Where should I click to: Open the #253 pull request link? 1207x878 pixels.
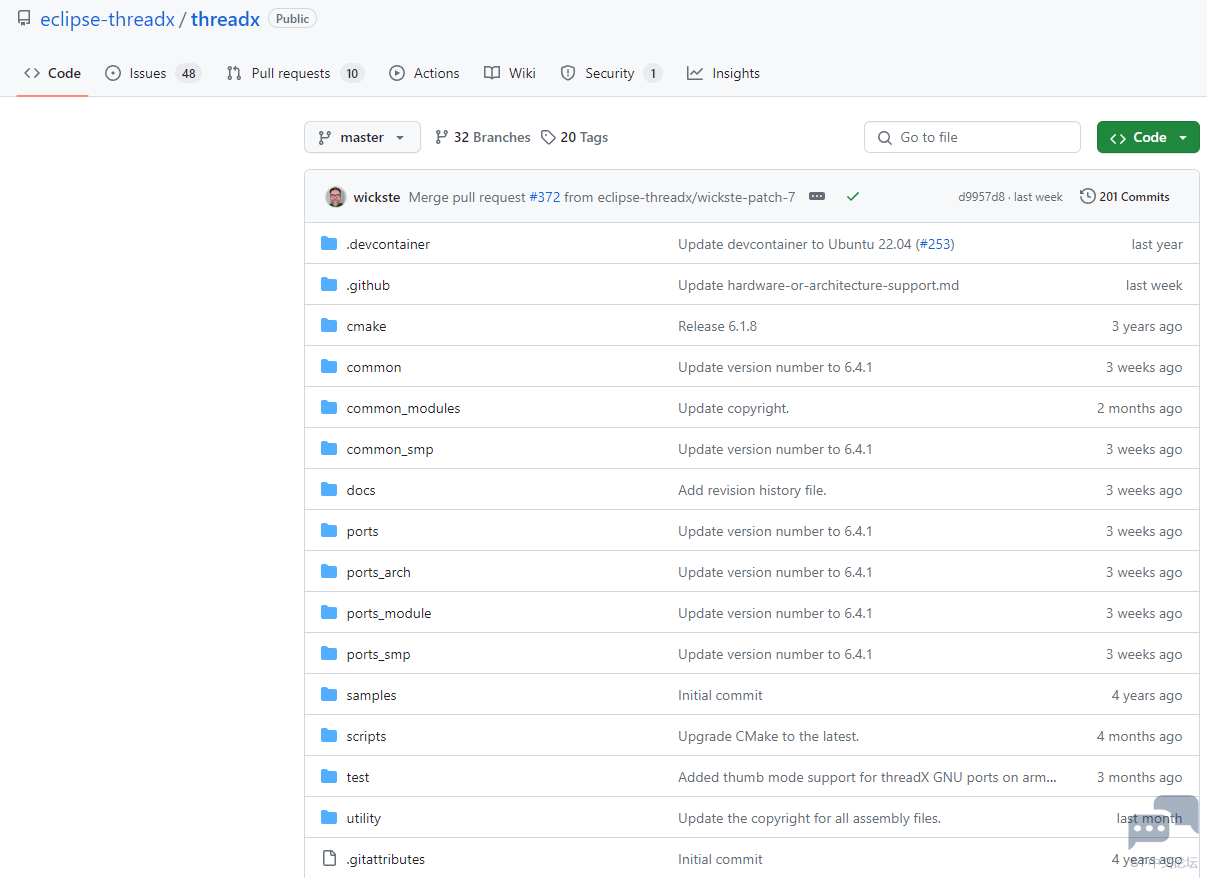pyautogui.click(x=936, y=244)
